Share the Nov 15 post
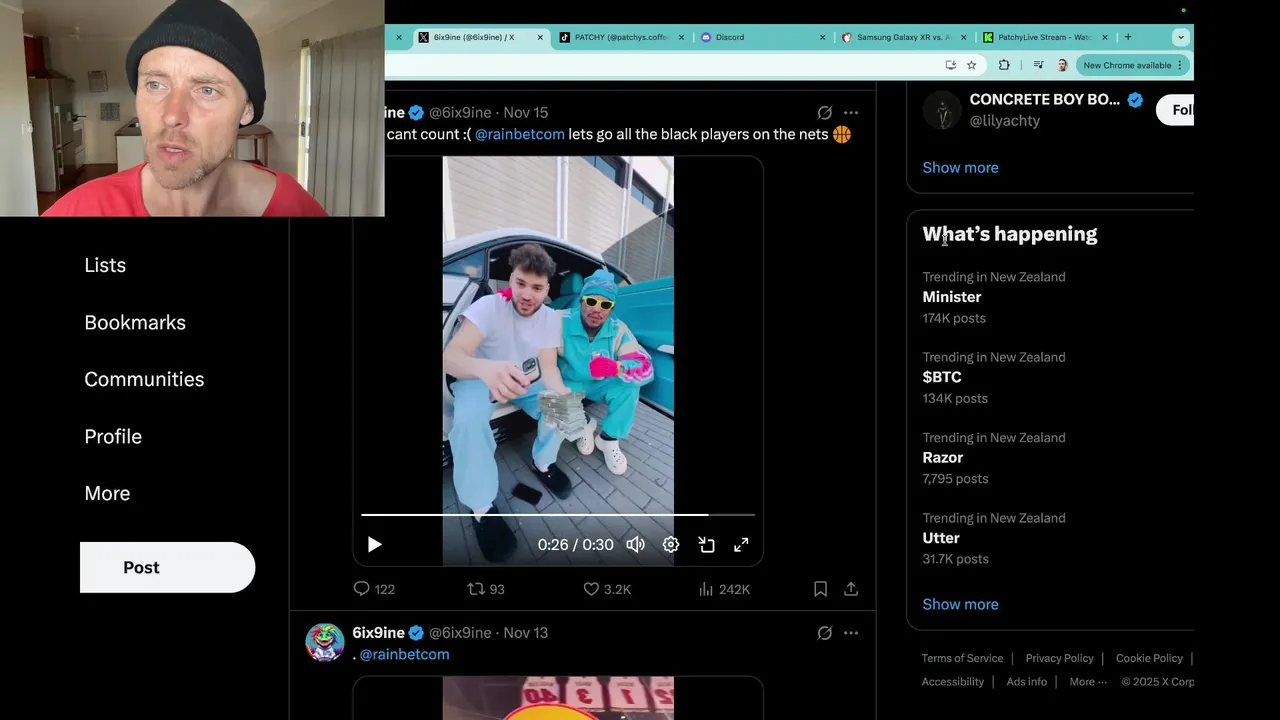Screen dimensions: 1280x720 coord(851,589)
